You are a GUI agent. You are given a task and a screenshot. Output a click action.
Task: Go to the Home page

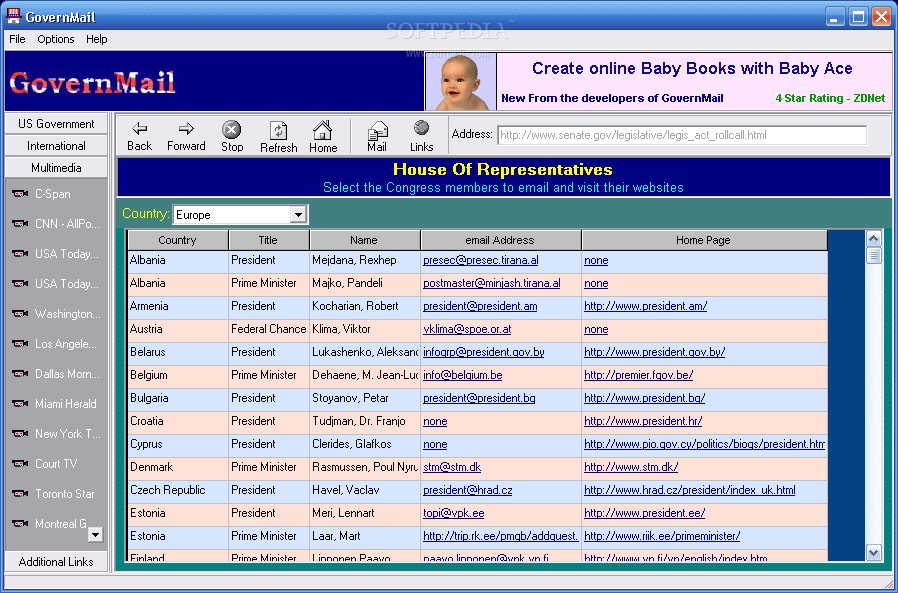pyautogui.click(x=323, y=137)
